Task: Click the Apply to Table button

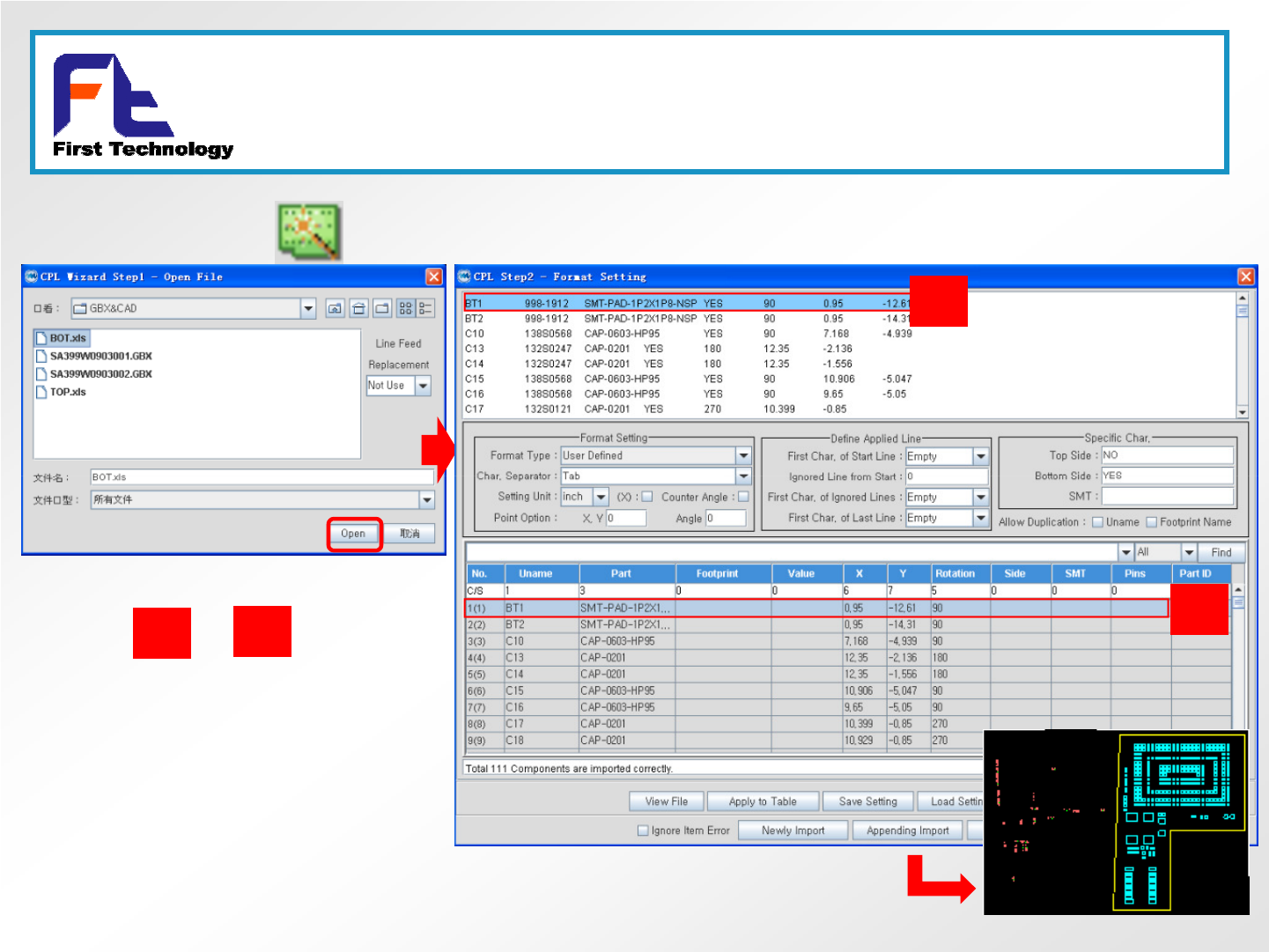Action: (x=763, y=801)
